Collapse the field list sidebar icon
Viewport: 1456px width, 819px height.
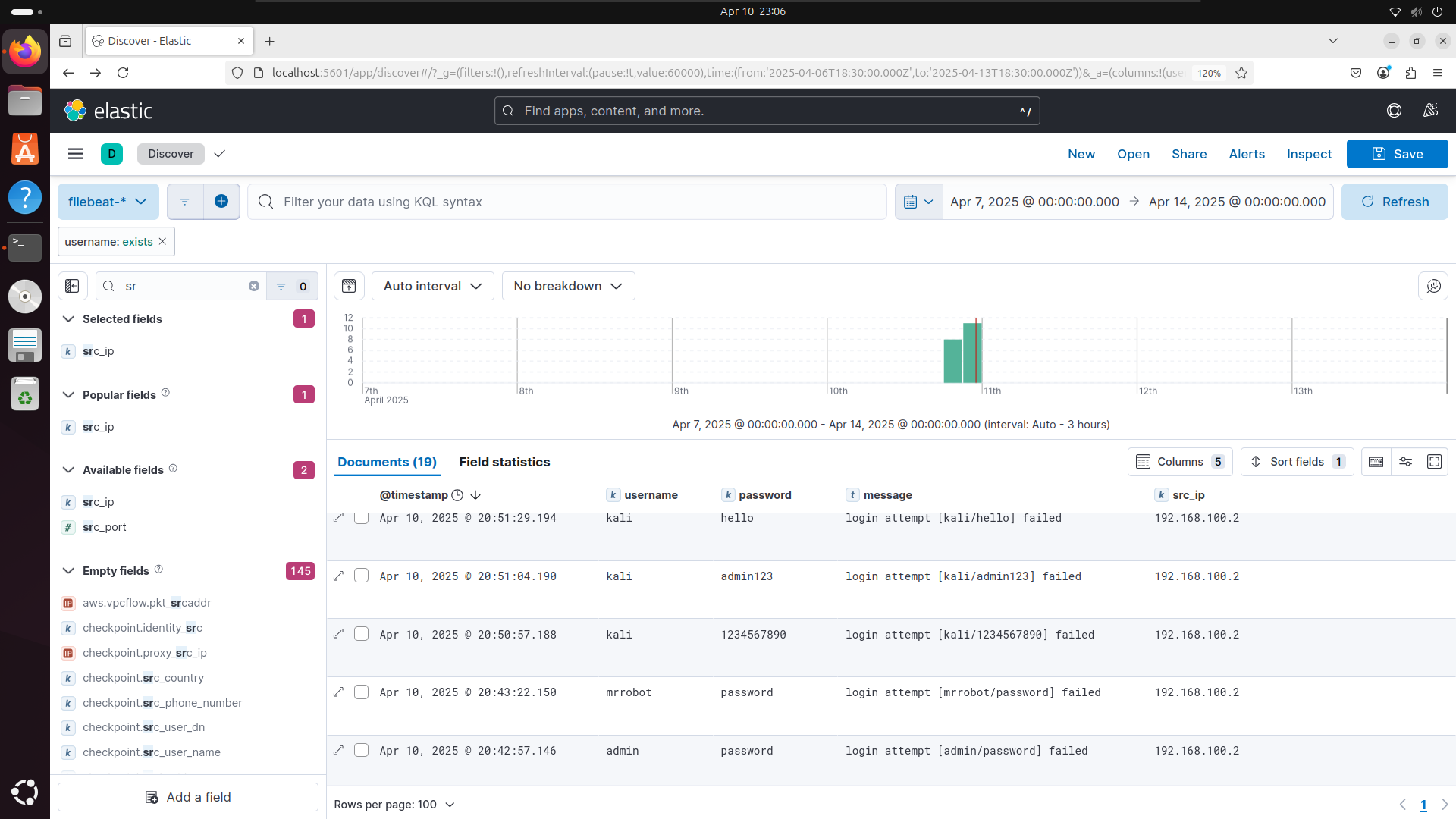pos(72,286)
